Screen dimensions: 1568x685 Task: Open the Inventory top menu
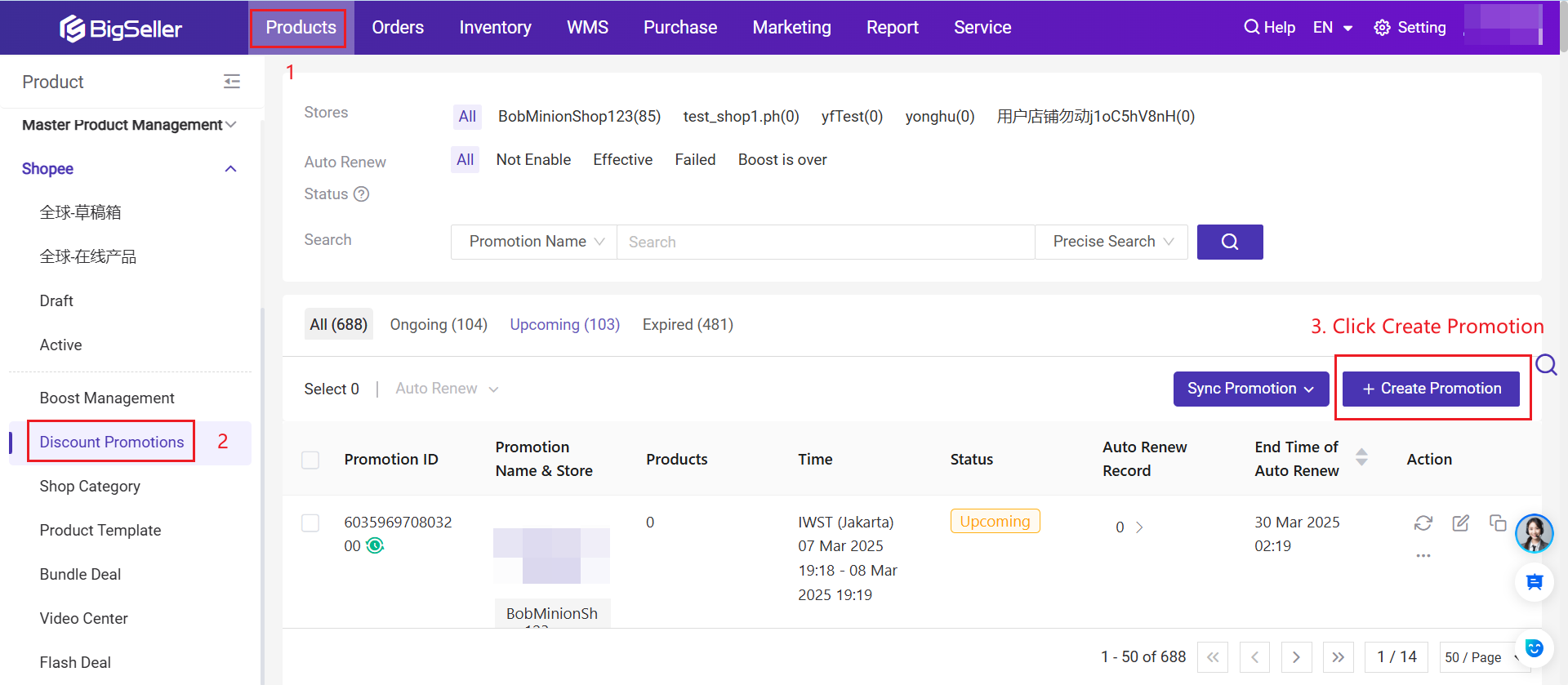pyautogui.click(x=495, y=28)
